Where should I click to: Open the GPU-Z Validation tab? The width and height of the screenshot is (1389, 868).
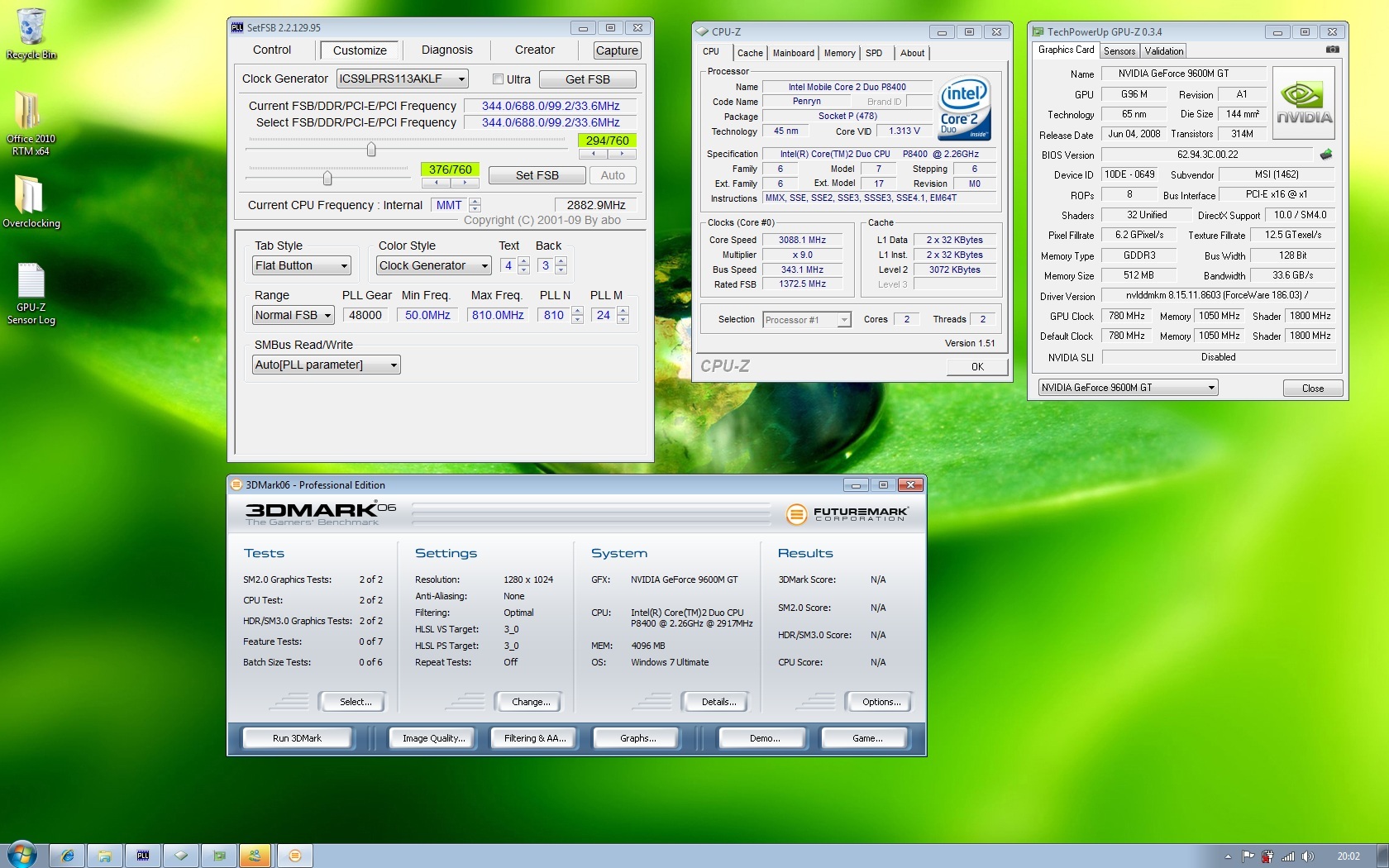tap(1164, 51)
